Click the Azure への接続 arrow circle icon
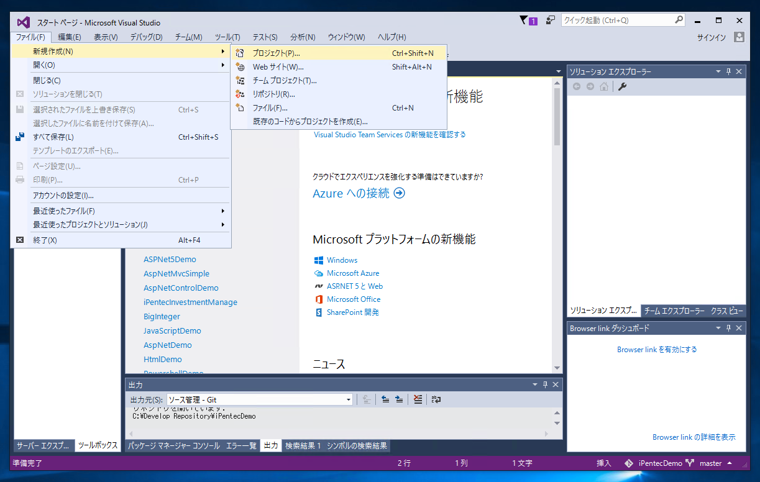The height and width of the screenshot is (482, 760). coord(399,193)
